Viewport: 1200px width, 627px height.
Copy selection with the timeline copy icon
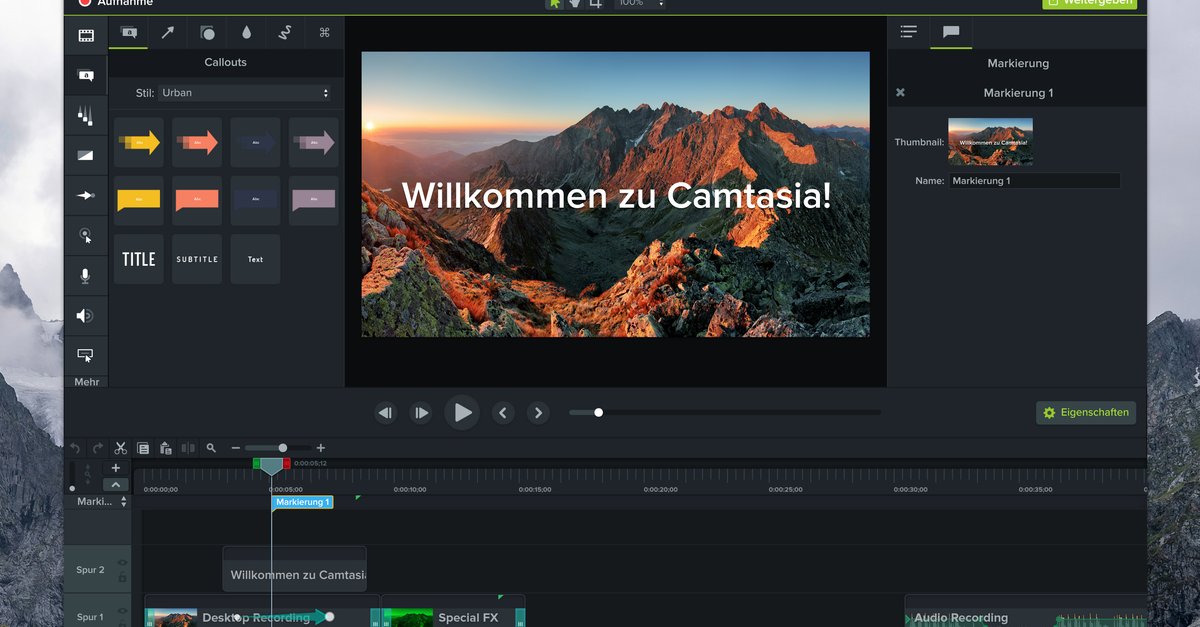point(143,448)
